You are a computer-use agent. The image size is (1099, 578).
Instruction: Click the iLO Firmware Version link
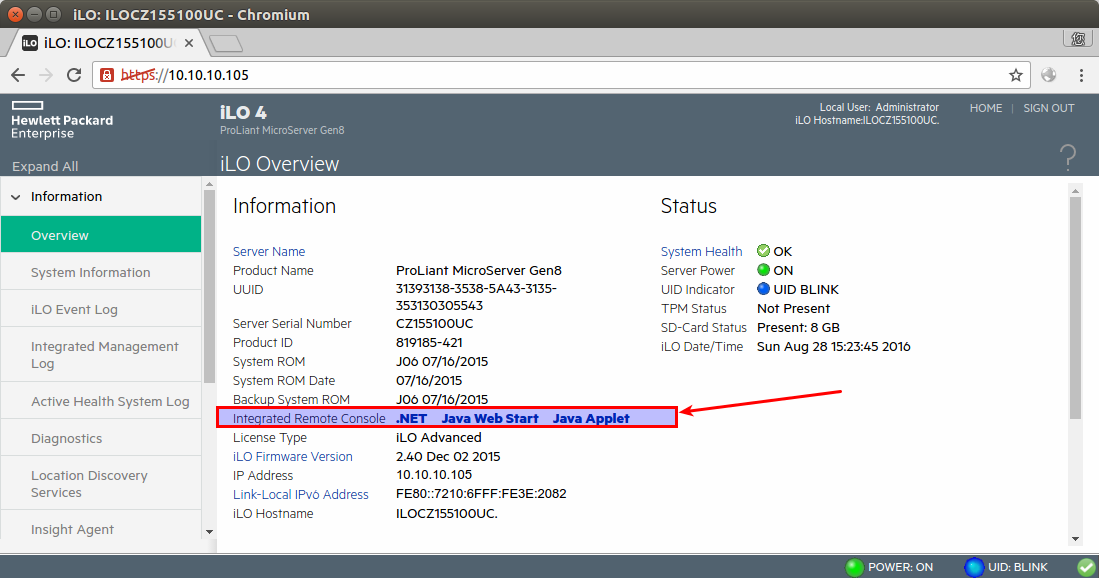click(292, 456)
